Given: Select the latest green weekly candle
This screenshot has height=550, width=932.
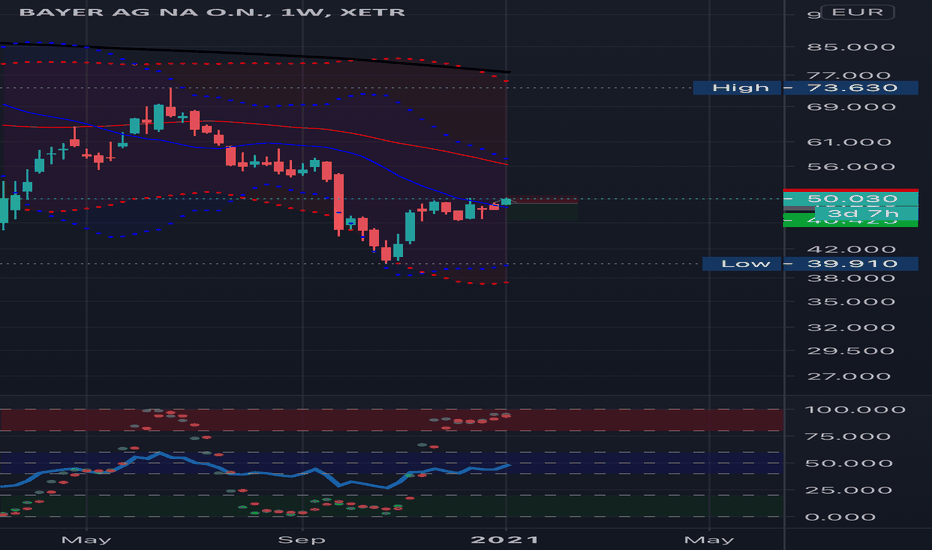Looking at the screenshot, I should [x=506, y=202].
